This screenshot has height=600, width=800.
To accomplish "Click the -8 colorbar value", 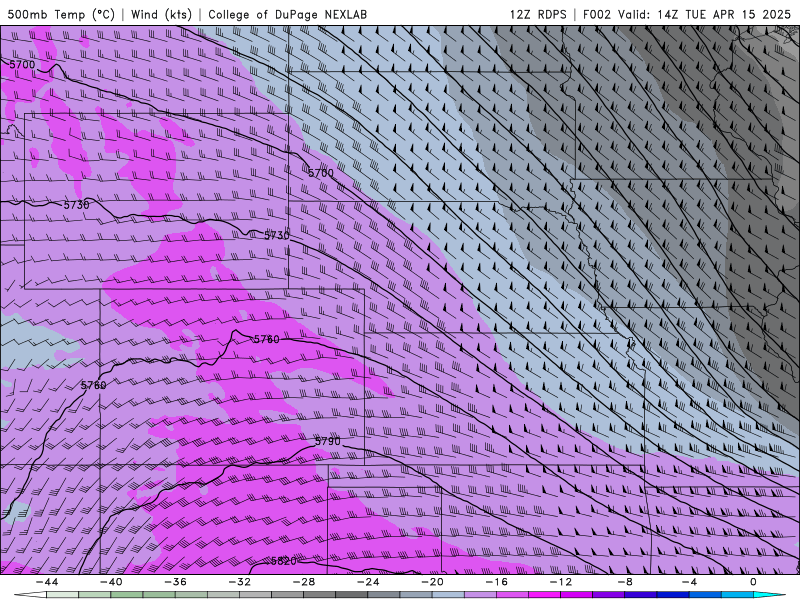I will click(x=624, y=582).
